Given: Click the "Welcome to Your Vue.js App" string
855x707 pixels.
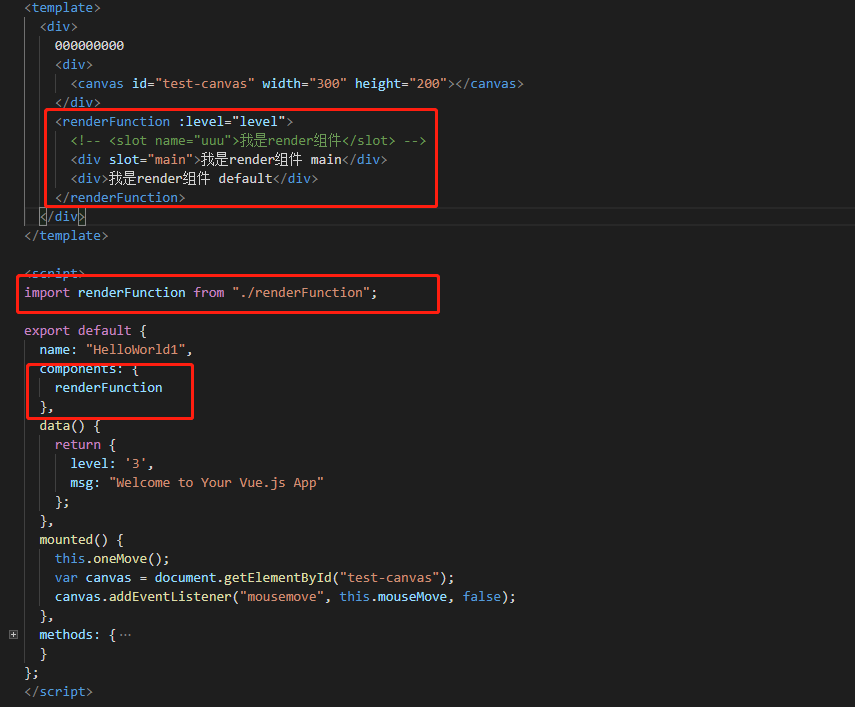Looking at the screenshot, I should pos(216,483).
